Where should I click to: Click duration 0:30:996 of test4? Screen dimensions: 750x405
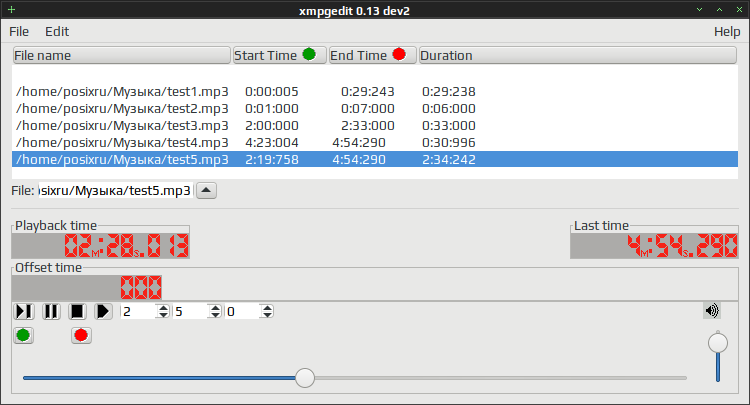[449, 142]
